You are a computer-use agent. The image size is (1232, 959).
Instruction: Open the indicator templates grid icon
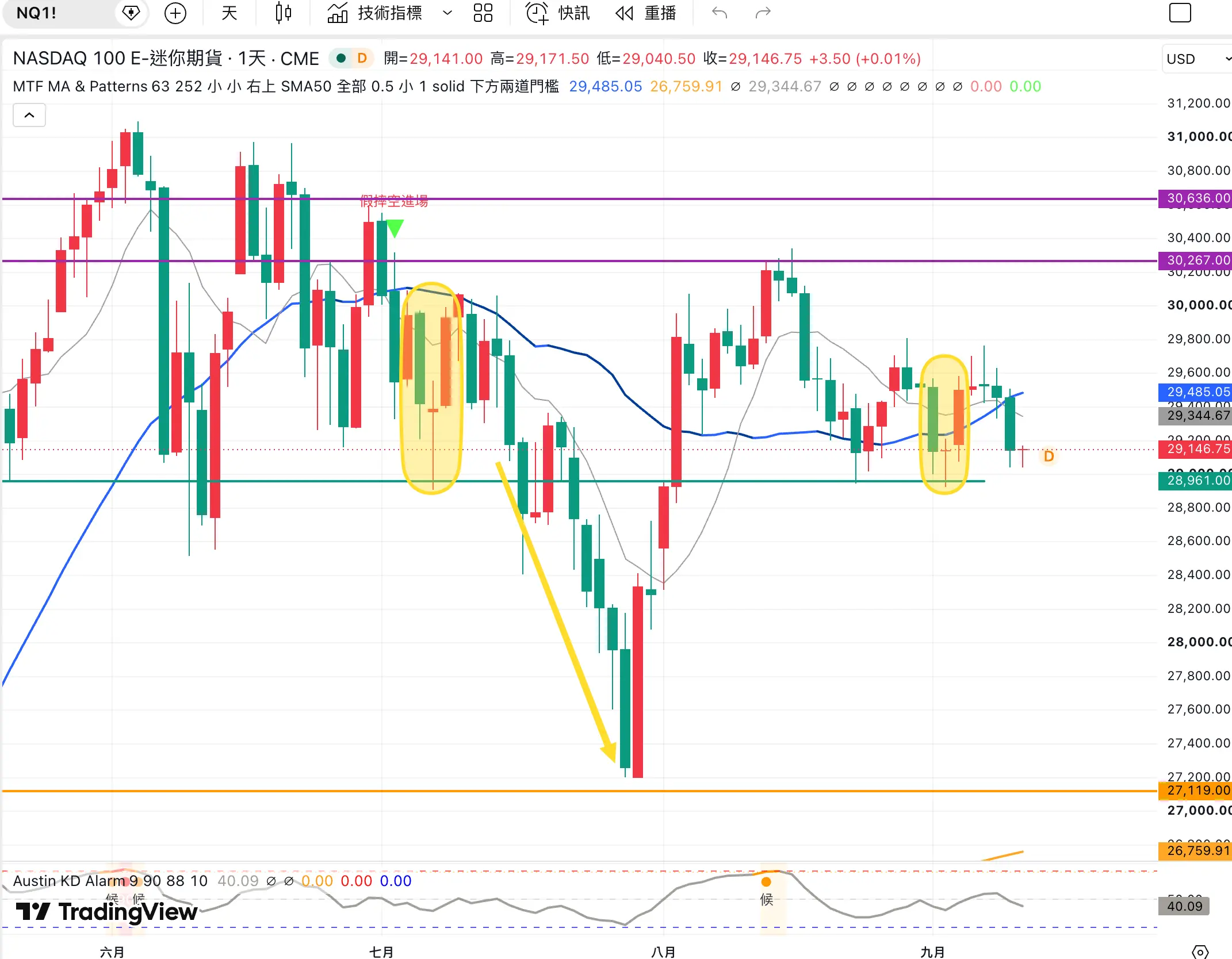click(x=483, y=13)
